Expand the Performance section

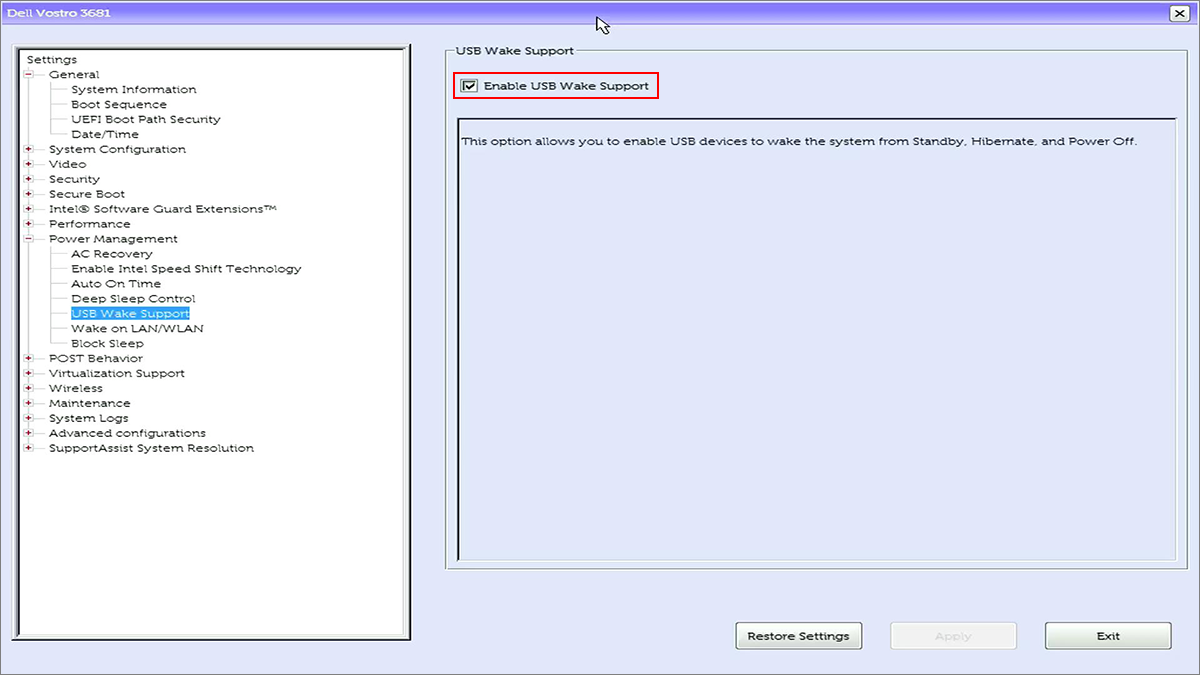tap(29, 225)
